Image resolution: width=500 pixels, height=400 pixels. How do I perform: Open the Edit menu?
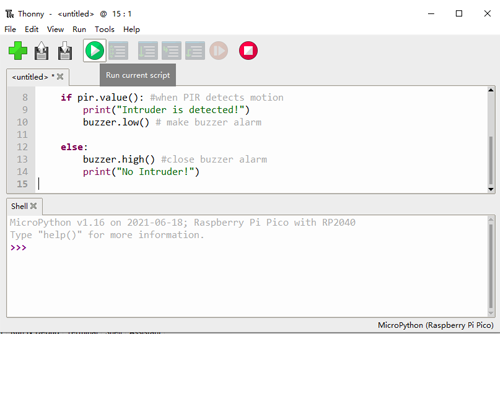[x=31, y=29]
